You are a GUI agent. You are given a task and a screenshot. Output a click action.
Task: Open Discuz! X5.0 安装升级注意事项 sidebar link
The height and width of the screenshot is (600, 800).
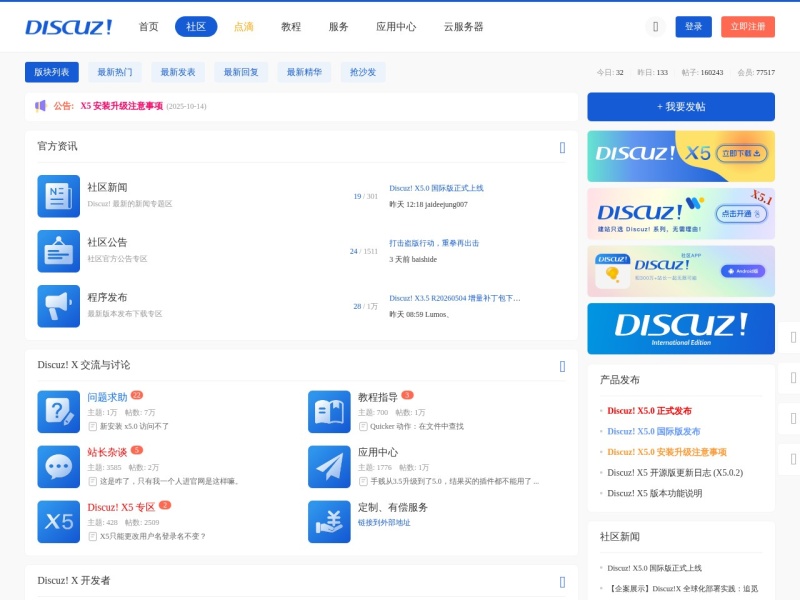667,453
